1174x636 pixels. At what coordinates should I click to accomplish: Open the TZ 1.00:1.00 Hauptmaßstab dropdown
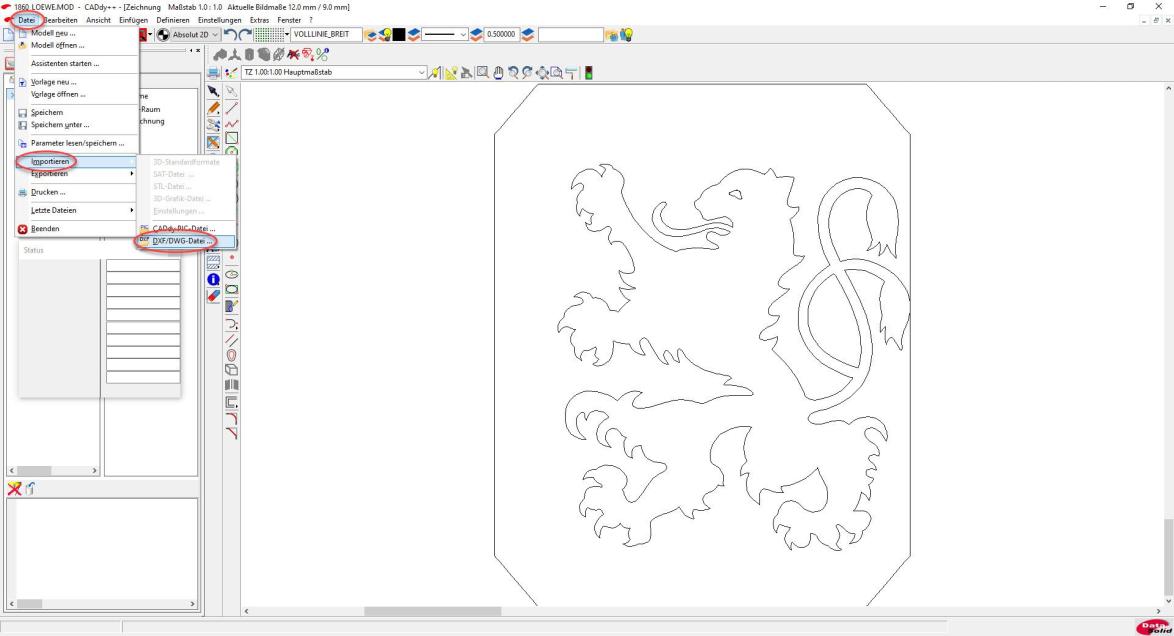click(333, 73)
